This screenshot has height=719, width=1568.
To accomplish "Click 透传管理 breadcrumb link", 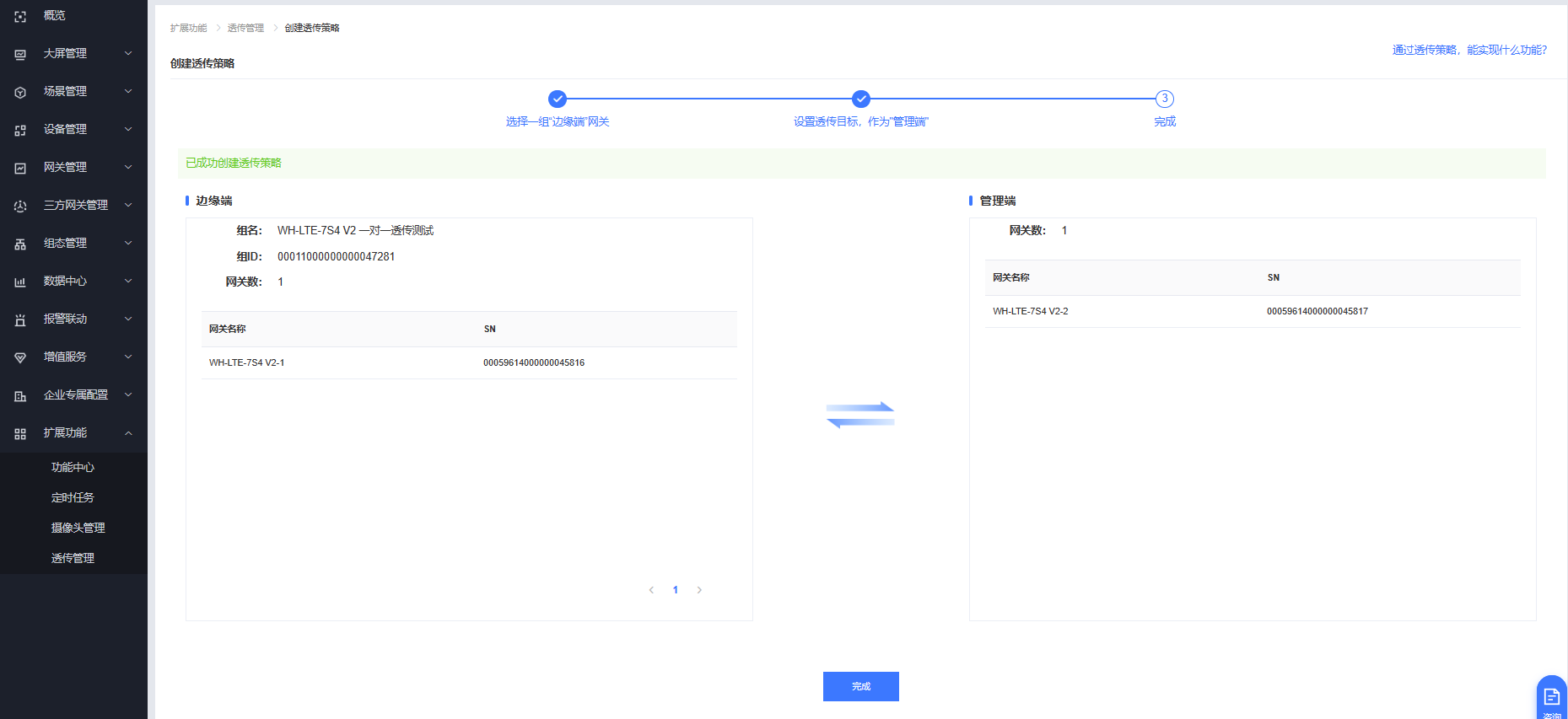I will (245, 28).
